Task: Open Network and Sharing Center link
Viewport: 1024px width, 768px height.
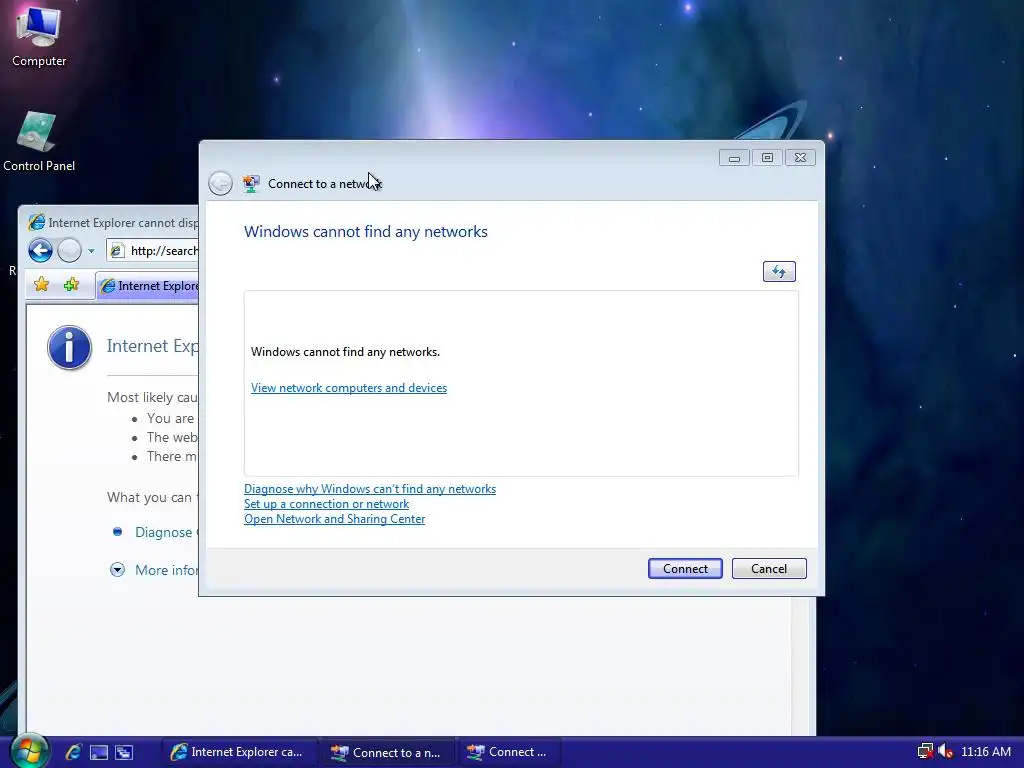Action: coord(334,519)
